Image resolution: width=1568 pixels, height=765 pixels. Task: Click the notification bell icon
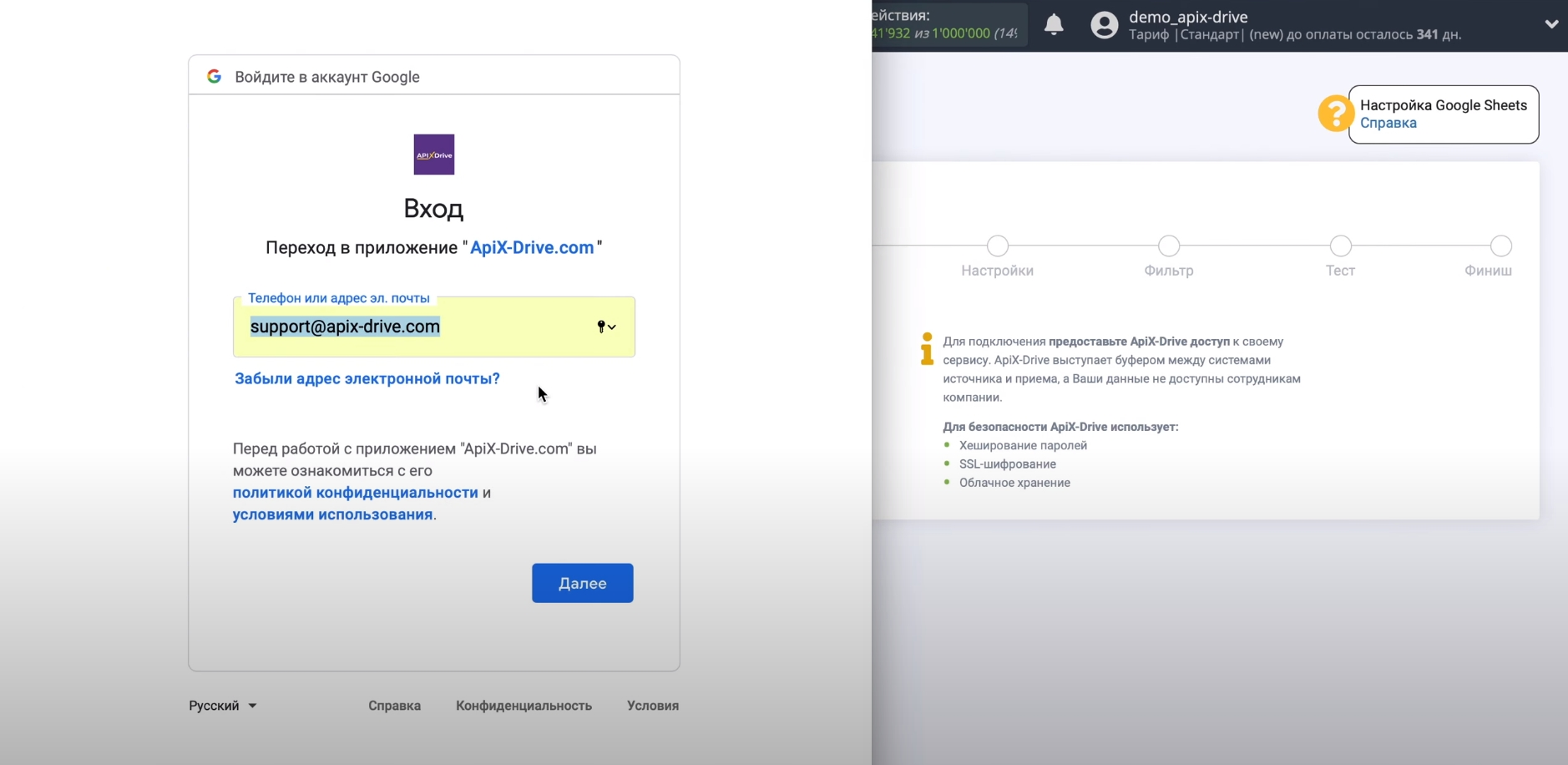pos(1055,25)
